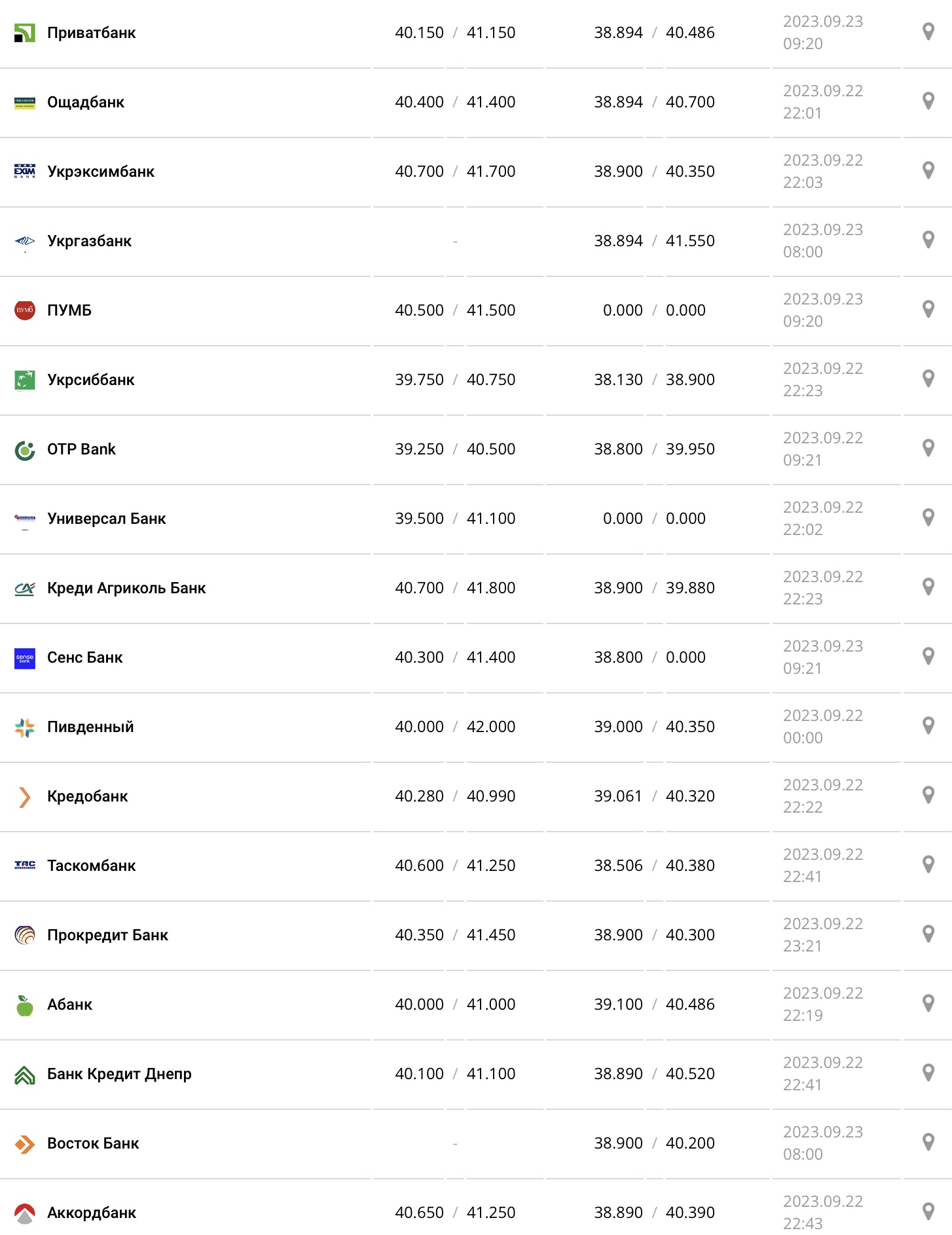
Task: Click the Пивденный star logo icon
Action: click(x=25, y=728)
